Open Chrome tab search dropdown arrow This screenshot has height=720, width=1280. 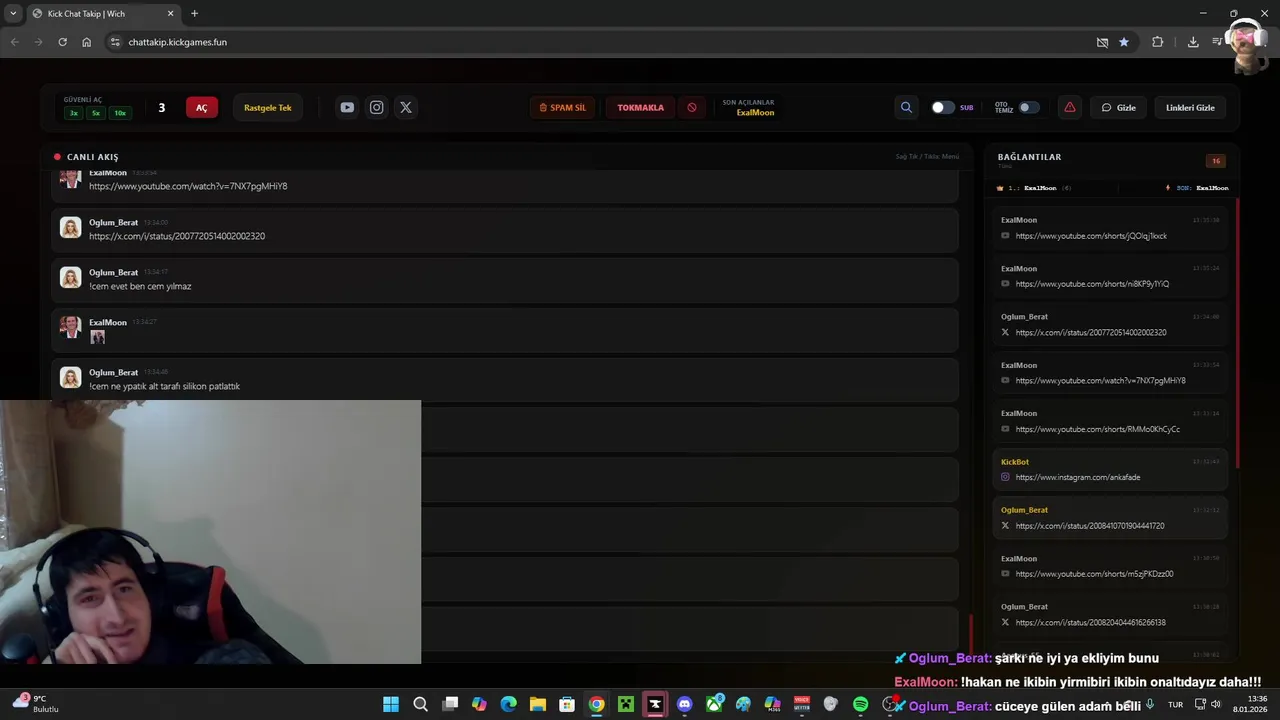[13, 13]
